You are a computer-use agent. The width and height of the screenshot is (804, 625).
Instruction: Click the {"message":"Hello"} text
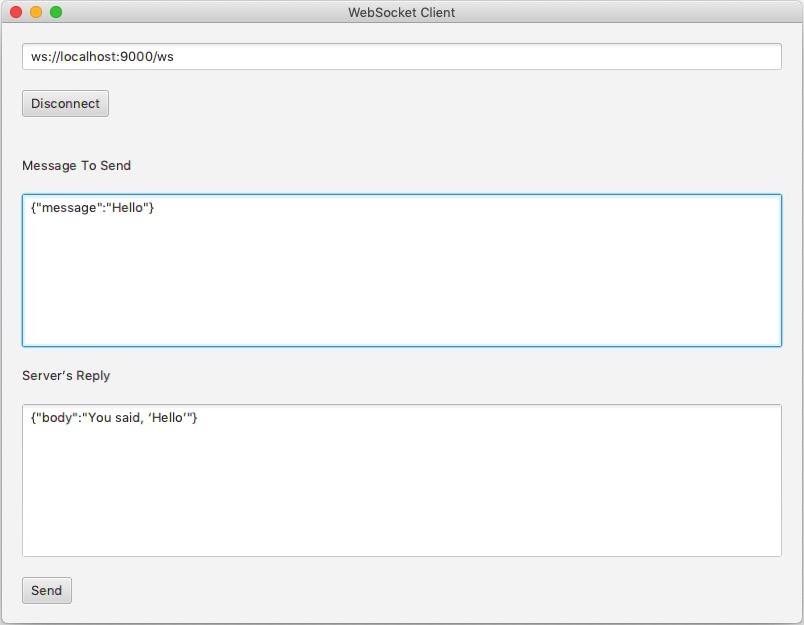pyautogui.click(x=92, y=208)
